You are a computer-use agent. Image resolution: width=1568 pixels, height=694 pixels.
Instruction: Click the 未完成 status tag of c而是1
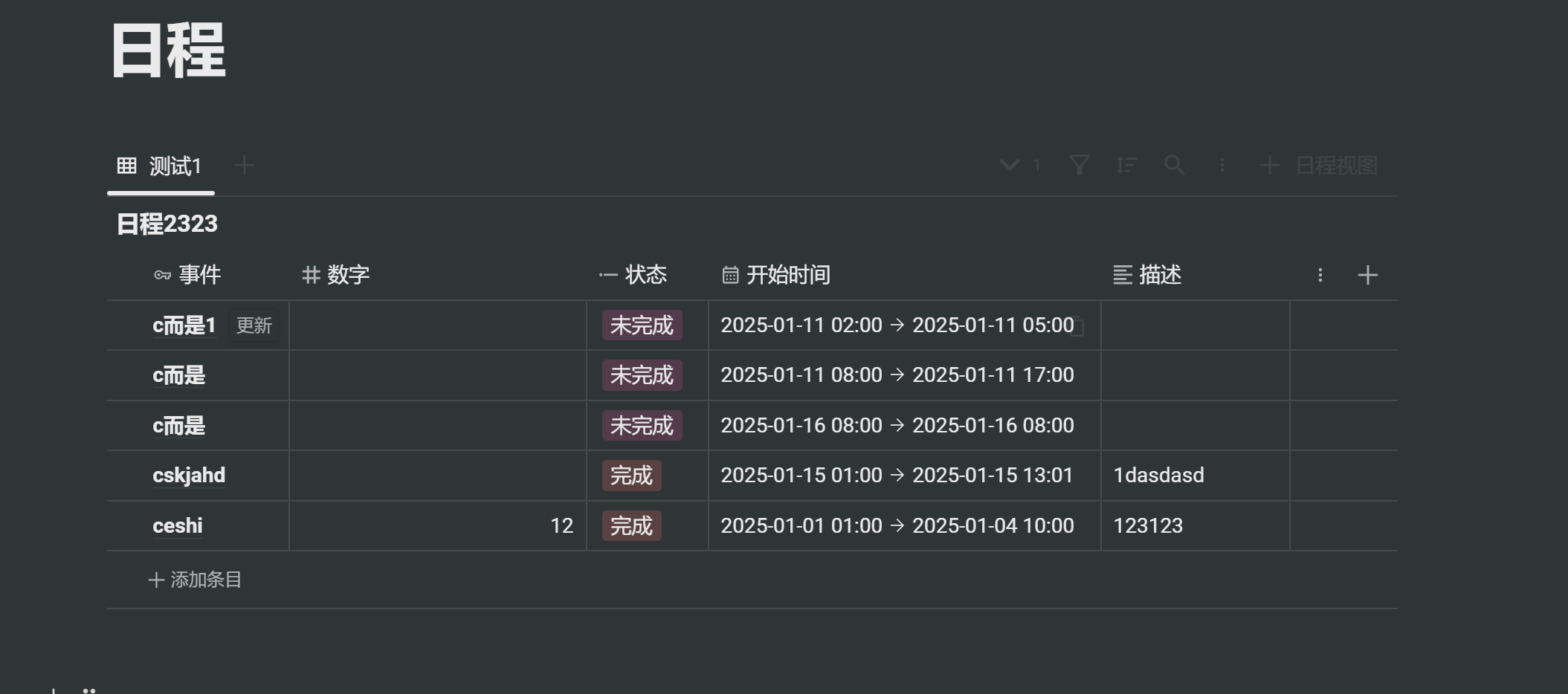642,325
